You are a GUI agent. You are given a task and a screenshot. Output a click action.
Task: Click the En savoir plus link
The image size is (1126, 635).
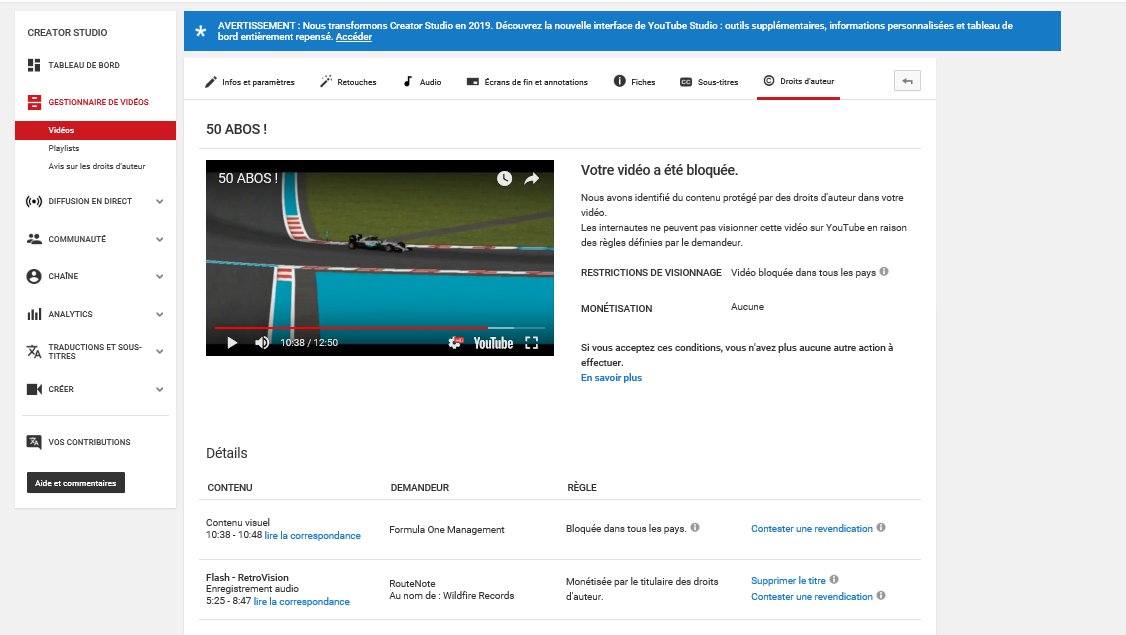pyautogui.click(x=611, y=378)
